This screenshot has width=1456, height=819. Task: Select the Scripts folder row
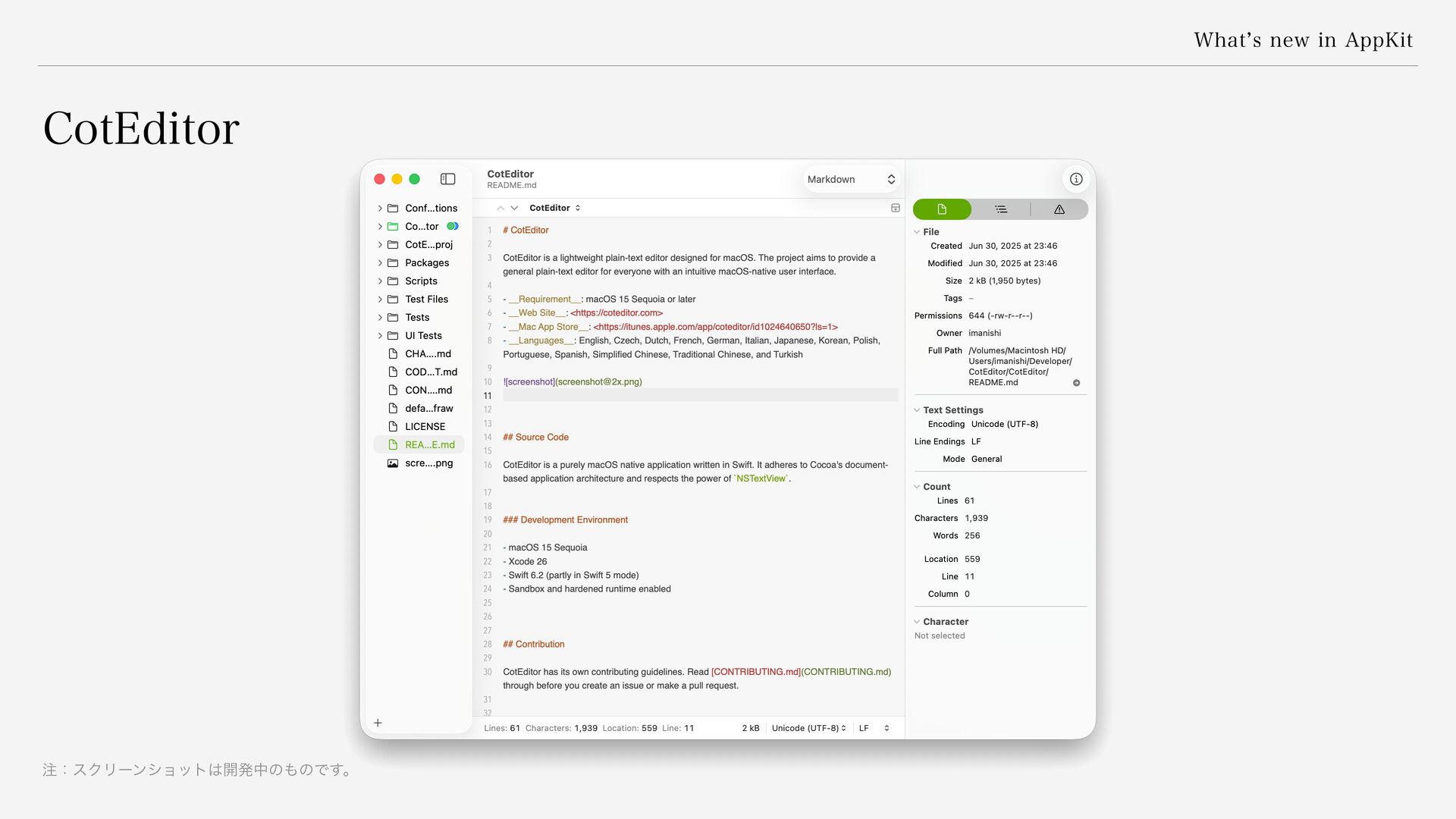click(419, 281)
